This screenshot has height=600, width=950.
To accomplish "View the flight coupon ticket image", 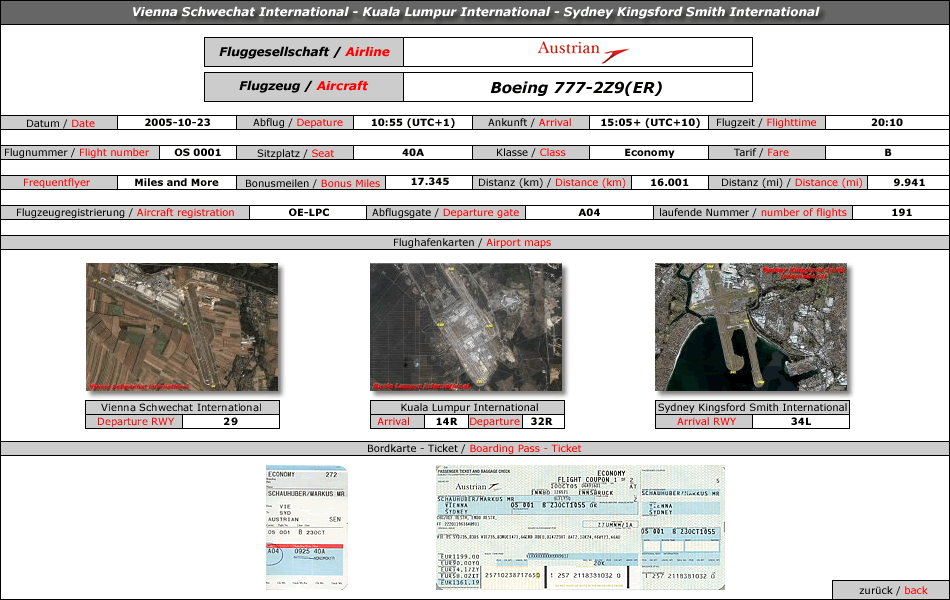I will (580, 527).
